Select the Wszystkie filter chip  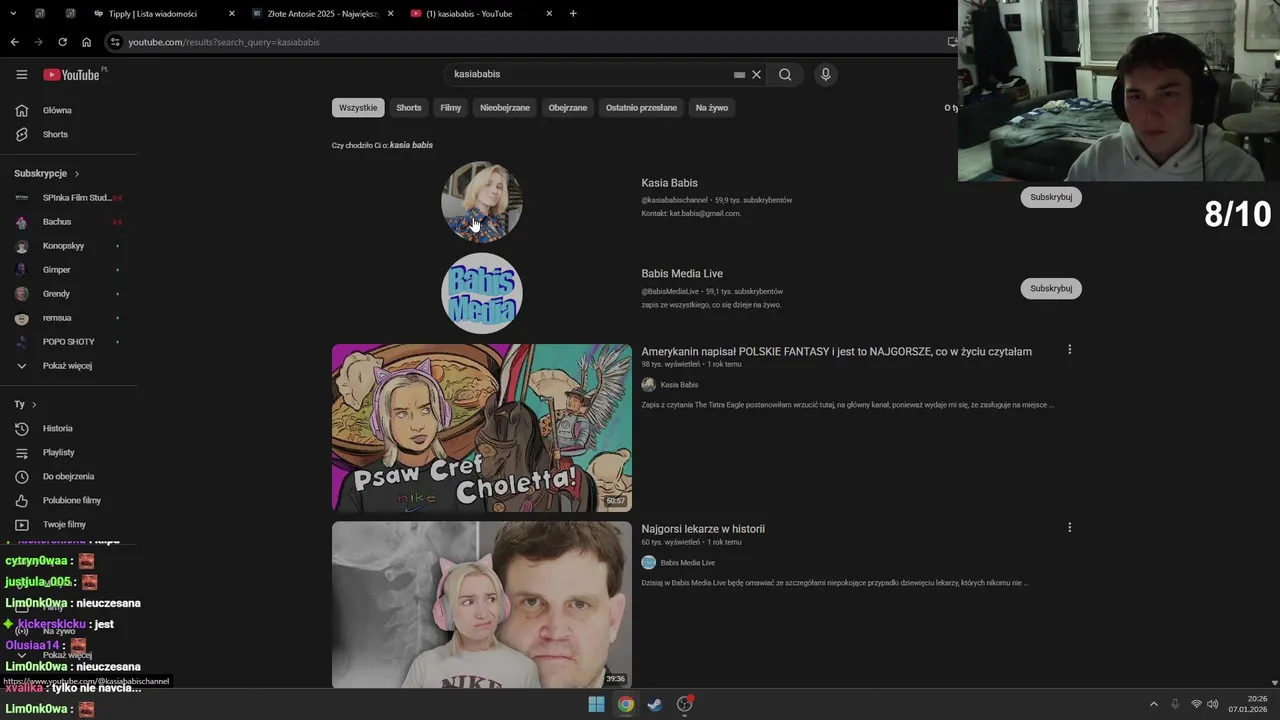[x=358, y=107]
